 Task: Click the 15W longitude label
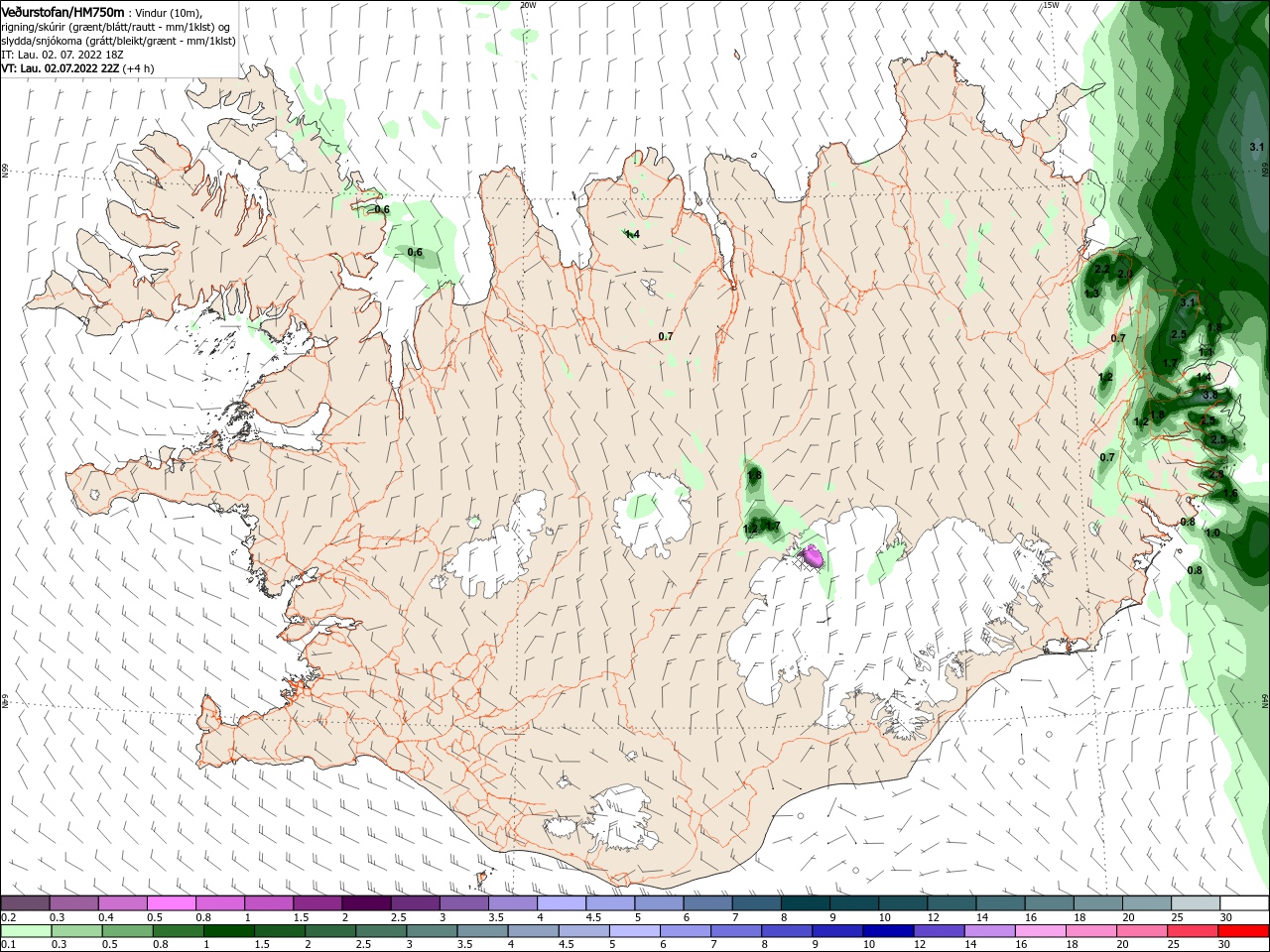(1051, 5)
